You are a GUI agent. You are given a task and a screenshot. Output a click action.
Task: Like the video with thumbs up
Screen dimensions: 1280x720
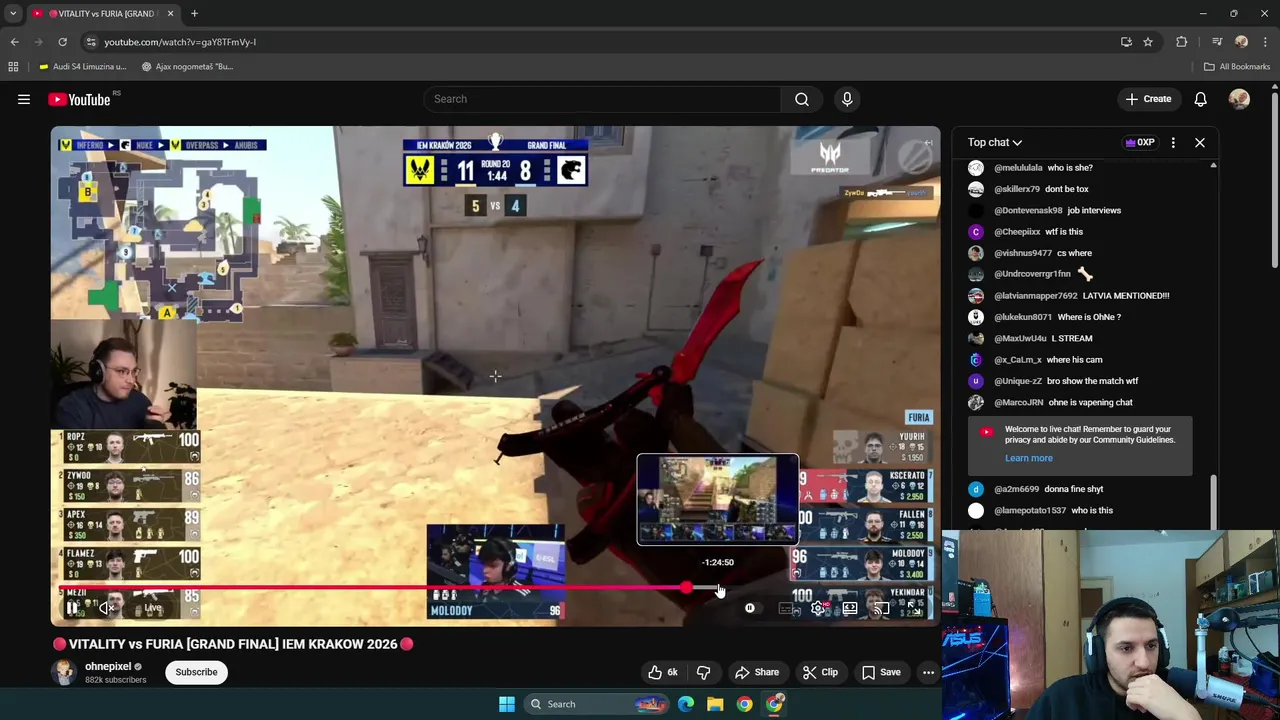pos(663,672)
